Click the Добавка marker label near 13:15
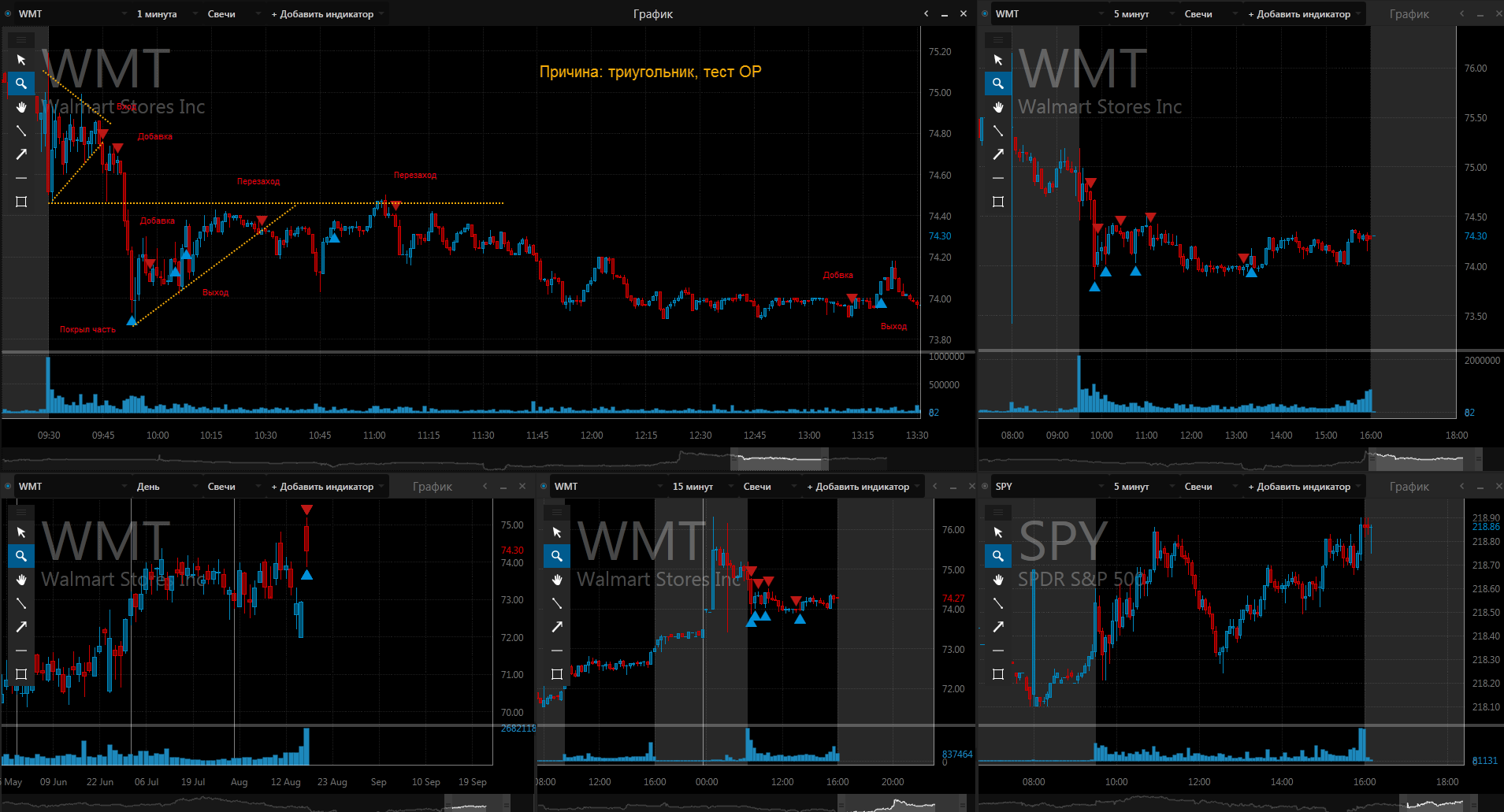This screenshot has width=1504, height=812. (838, 275)
